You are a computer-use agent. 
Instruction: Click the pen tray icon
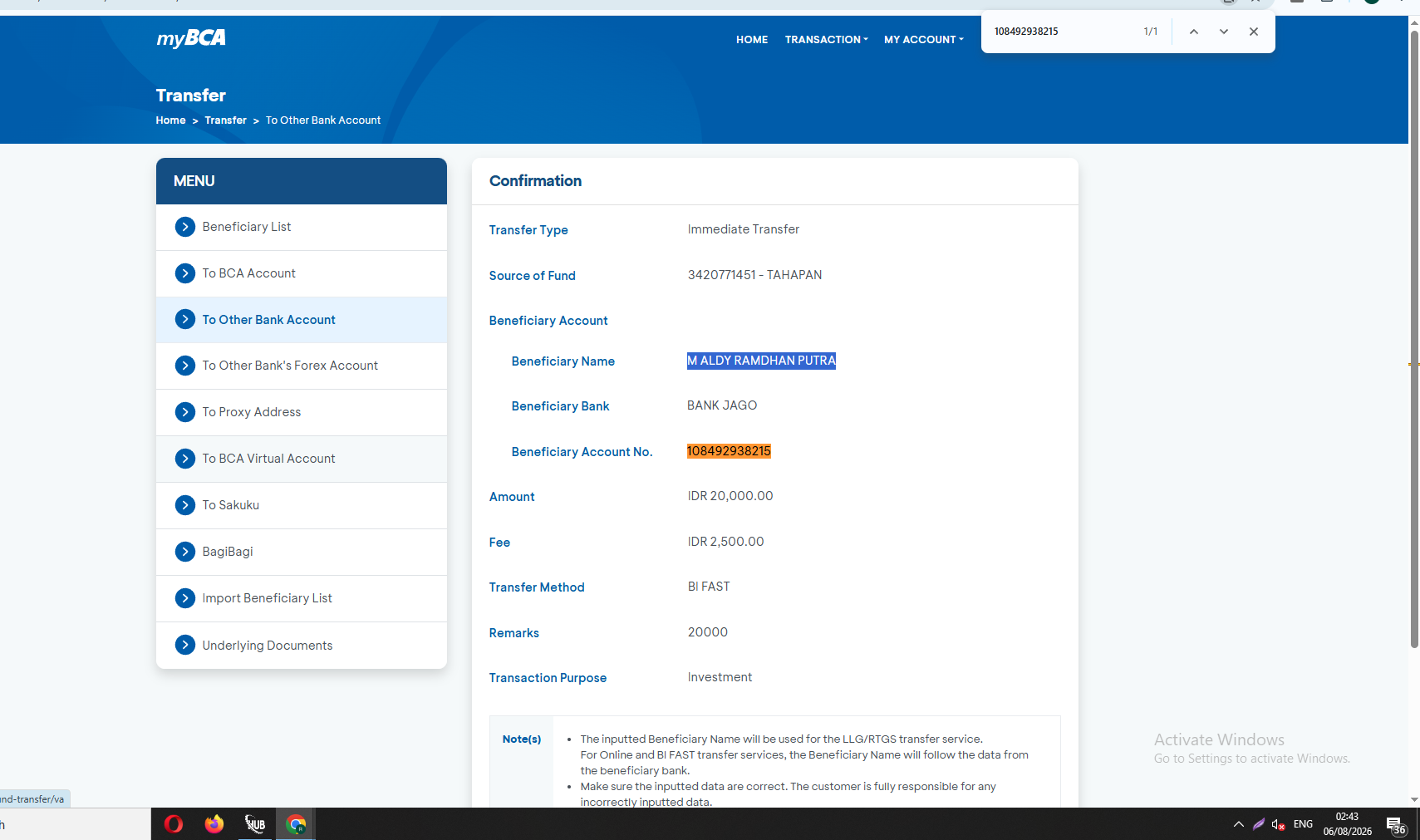pyautogui.click(x=1259, y=824)
